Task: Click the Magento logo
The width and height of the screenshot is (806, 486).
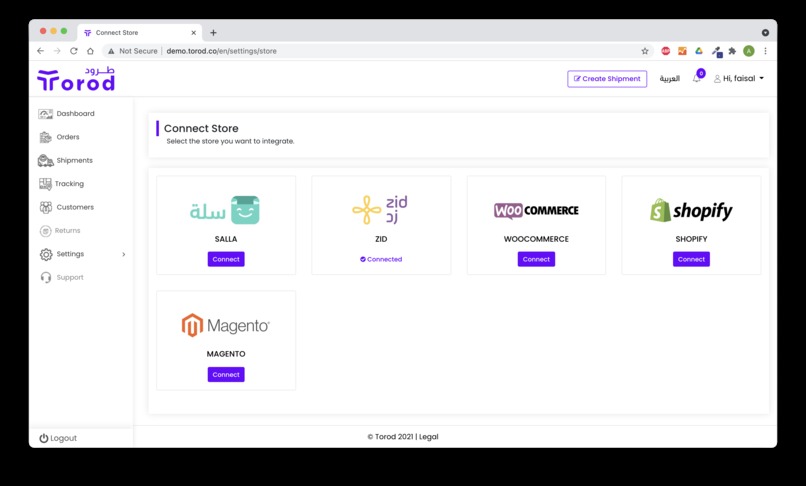Action: coord(225,325)
